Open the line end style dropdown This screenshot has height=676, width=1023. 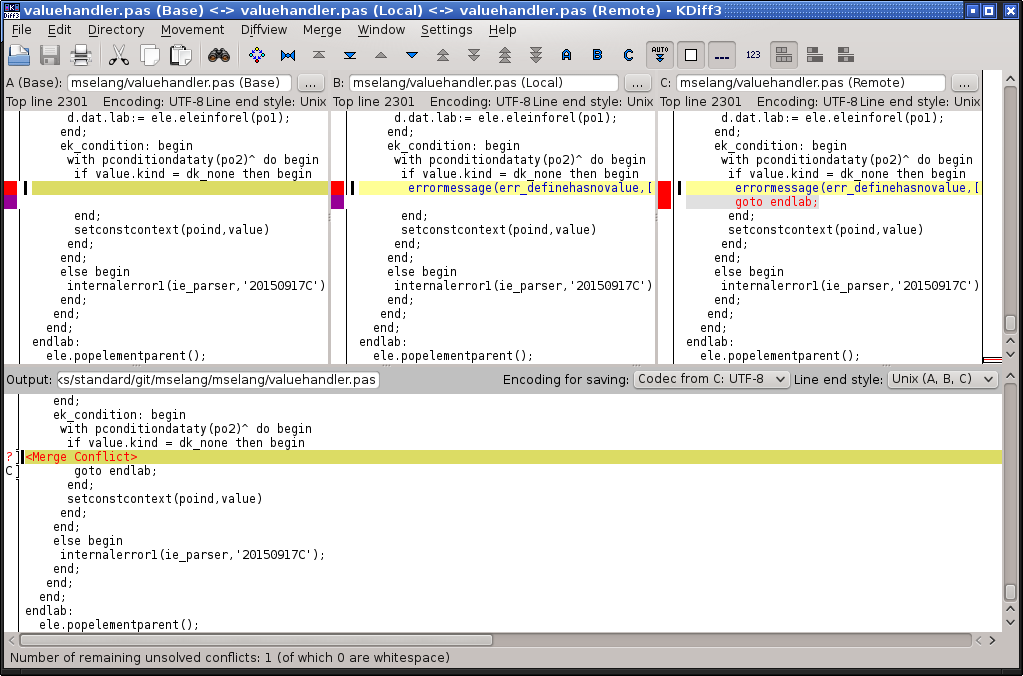942,380
